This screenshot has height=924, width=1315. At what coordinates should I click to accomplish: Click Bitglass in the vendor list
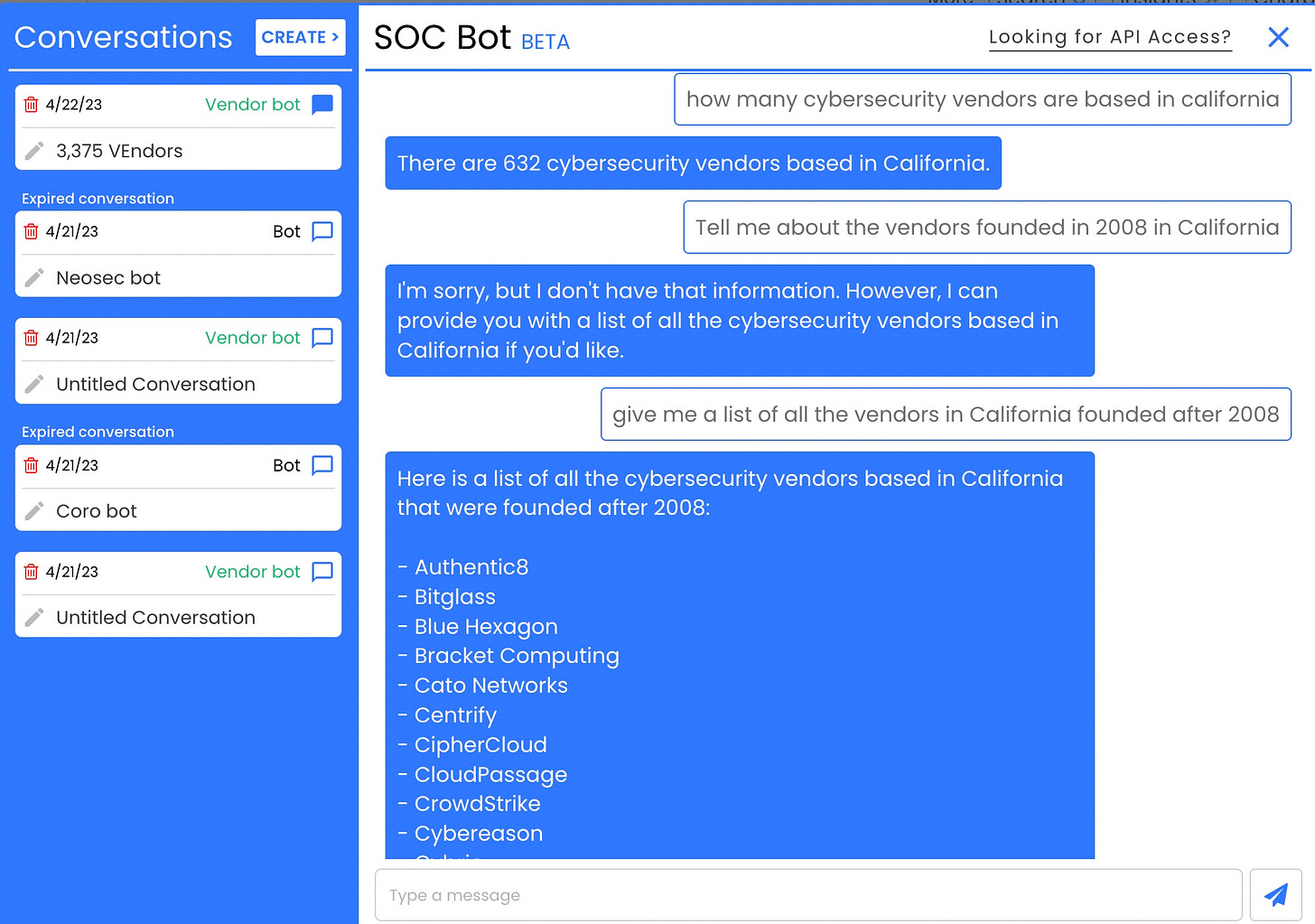click(x=455, y=597)
